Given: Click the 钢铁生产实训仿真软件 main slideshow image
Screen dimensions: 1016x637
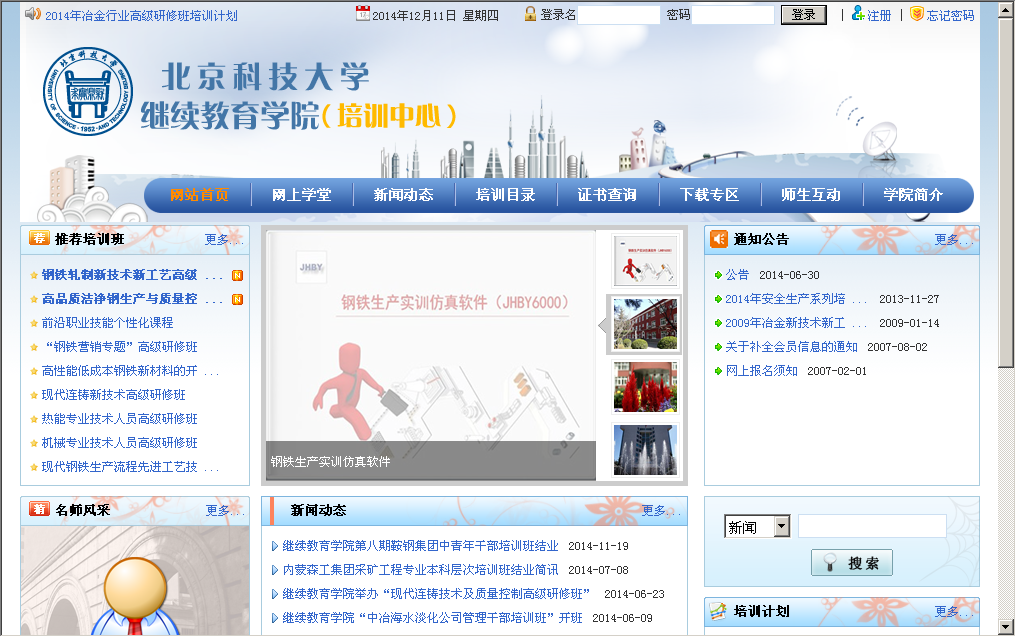Looking at the screenshot, I should point(431,356).
